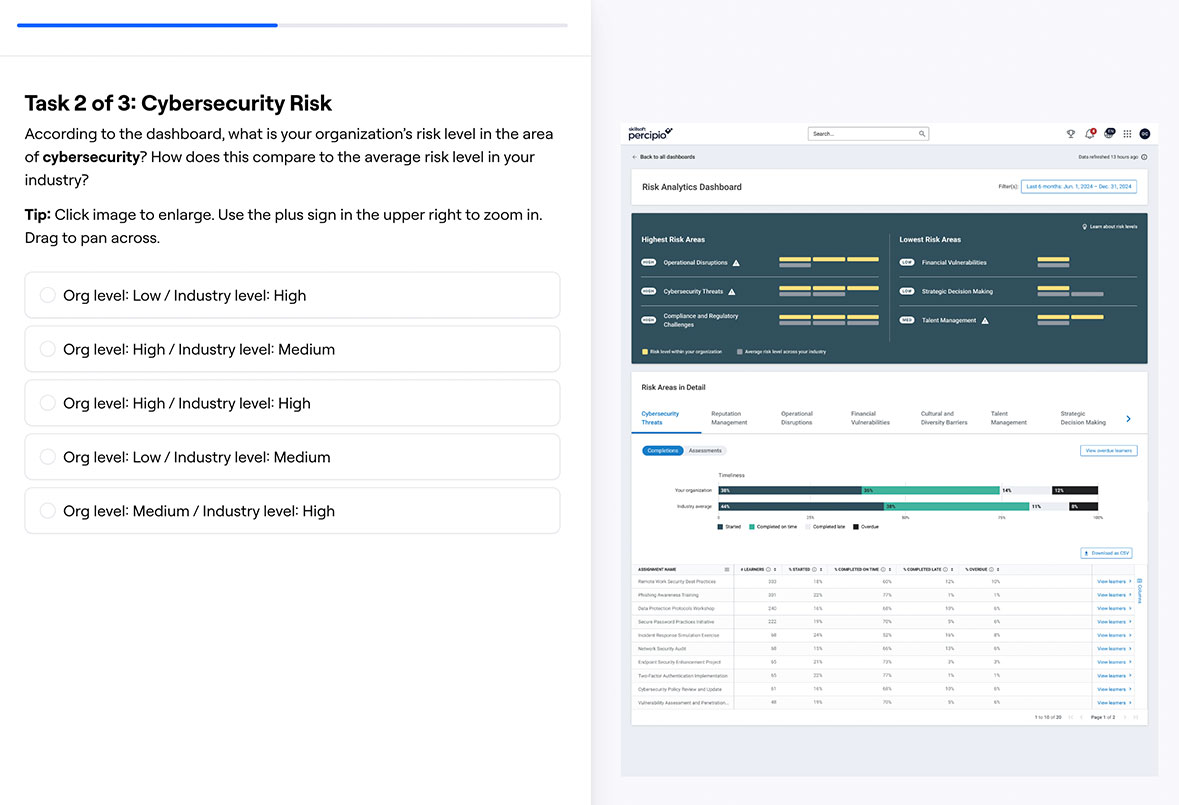Choose 'Org level: Medium / Industry level: High'
Image resolution: width=1179 pixels, height=805 pixels.
tap(292, 511)
